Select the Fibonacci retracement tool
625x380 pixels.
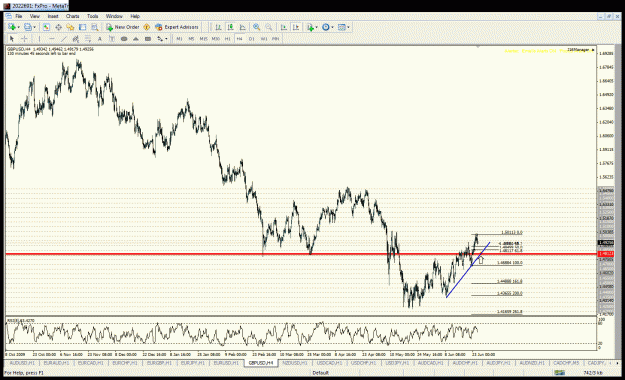click(88, 39)
